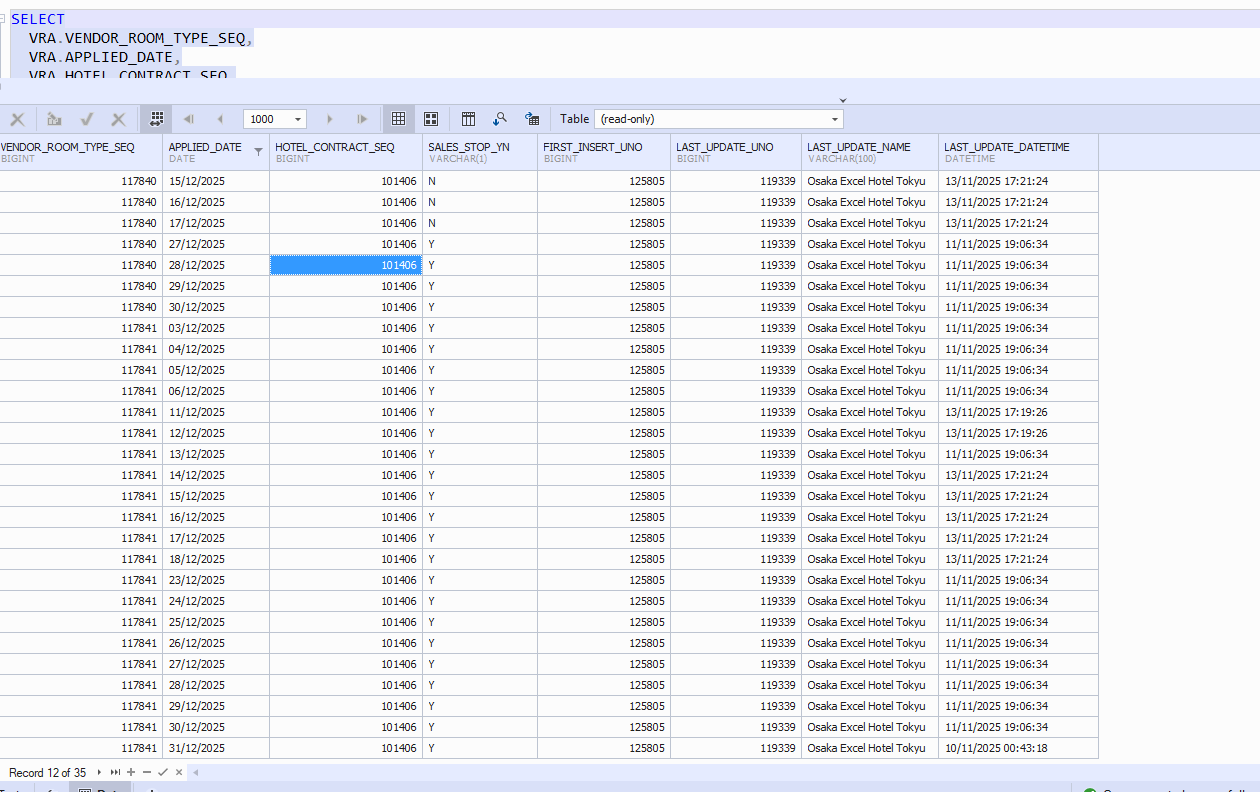Screen dimensions: 1260x792
Task: Open filter dropdown on APPLIED_DATE column
Action: click(x=259, y=152)
